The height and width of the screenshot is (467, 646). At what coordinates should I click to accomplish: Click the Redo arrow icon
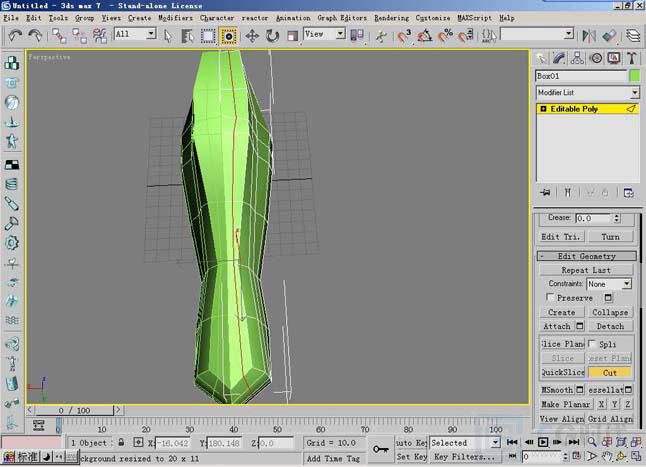35,35
